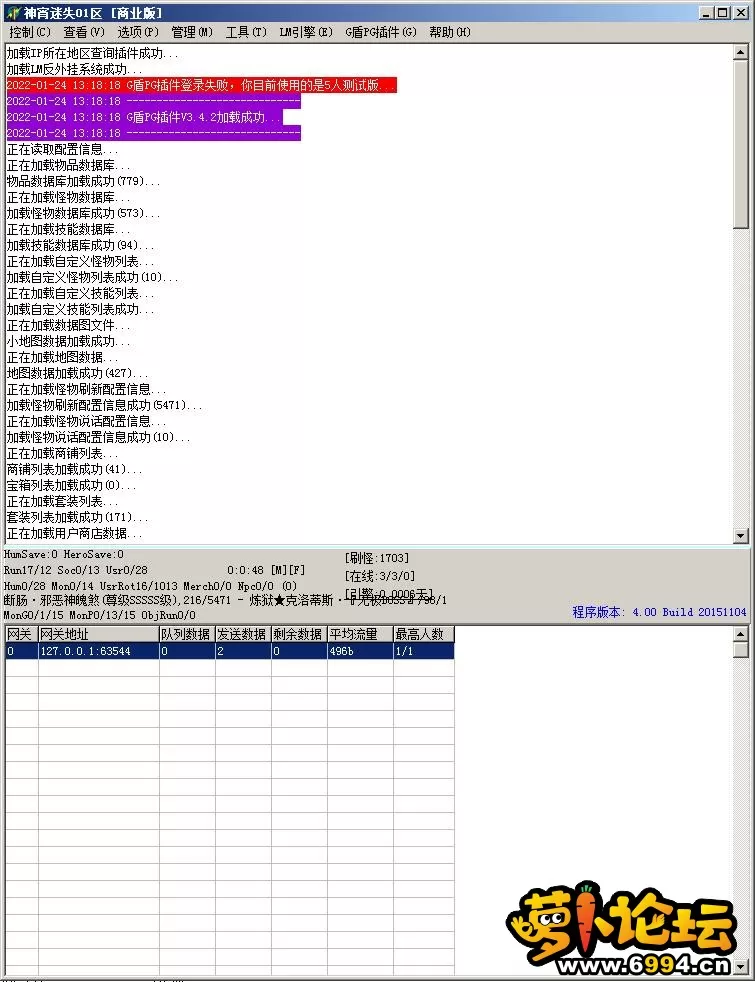
Task: Click the 发送数据 column header
Action: (x=243, y=634)
